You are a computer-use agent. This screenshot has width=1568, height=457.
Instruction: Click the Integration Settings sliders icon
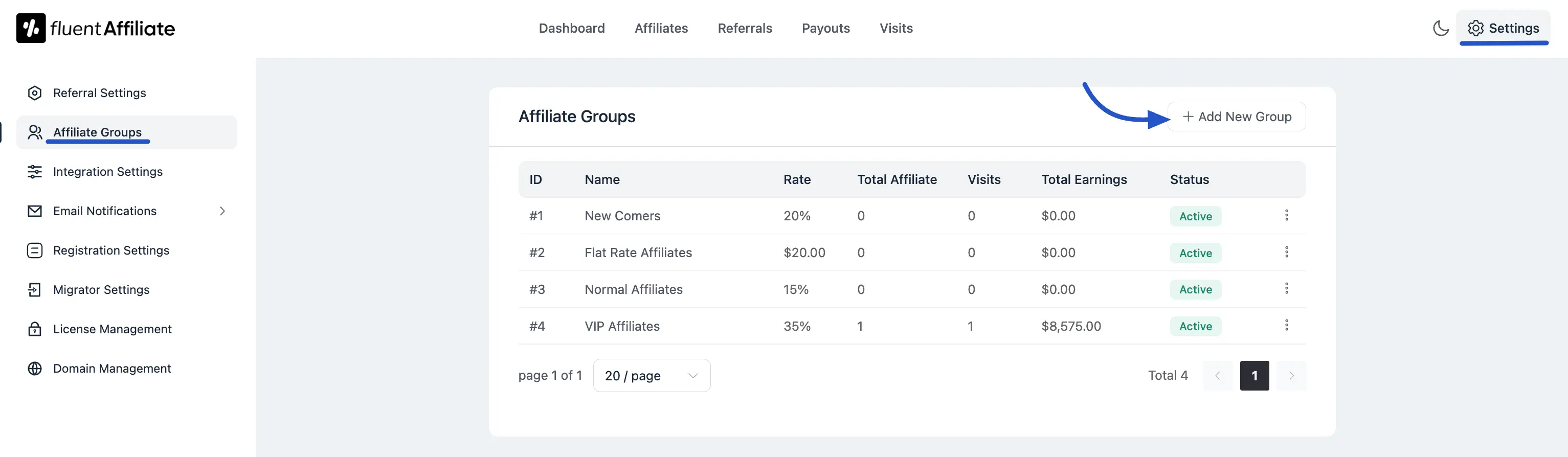(35, 172)
